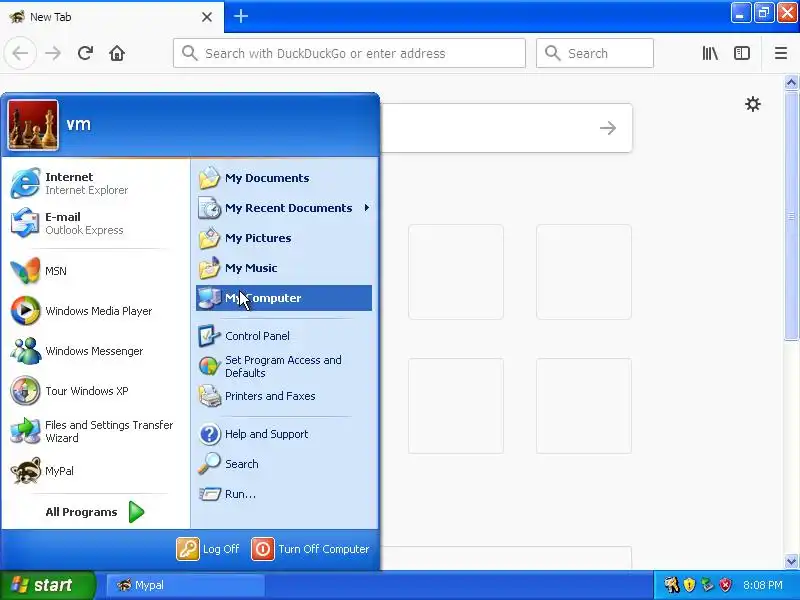Focus the DuckDuckGo address bar
Image resolution: width=800 pixels, height=600 pixels.
[x=349, y=53]
